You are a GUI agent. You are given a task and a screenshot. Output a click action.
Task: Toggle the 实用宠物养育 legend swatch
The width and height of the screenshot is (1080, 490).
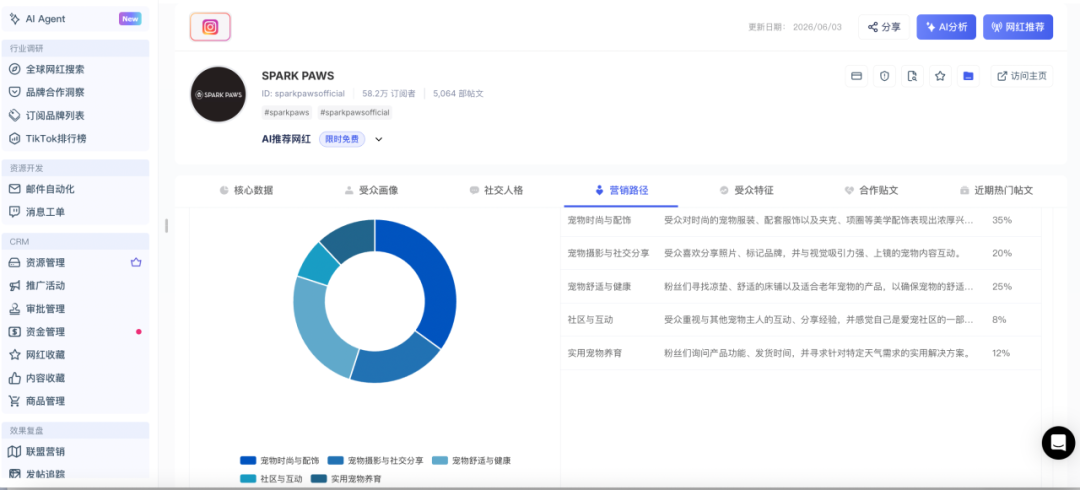[x=318, y=478]
